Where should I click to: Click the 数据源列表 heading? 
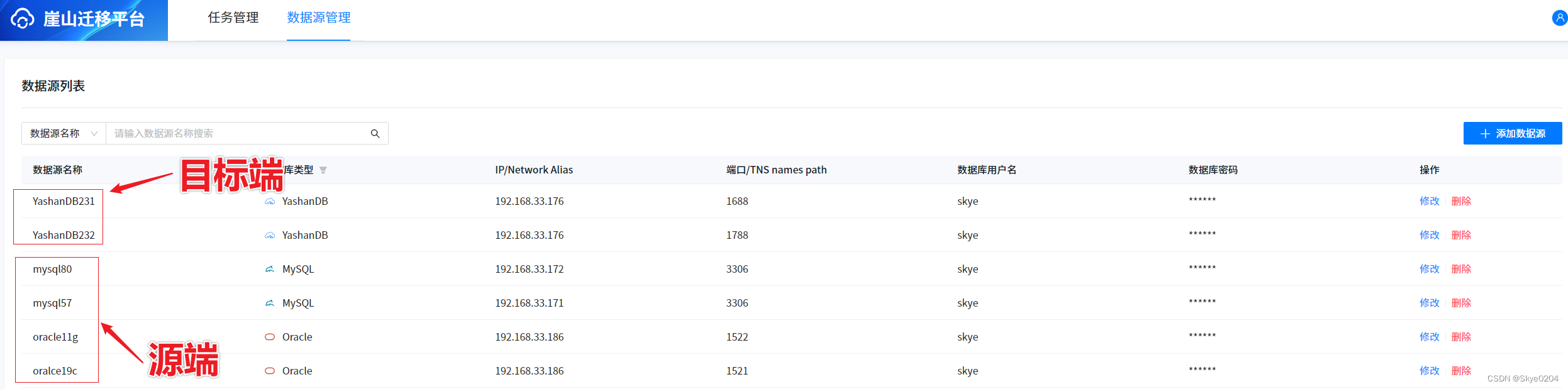53,86
